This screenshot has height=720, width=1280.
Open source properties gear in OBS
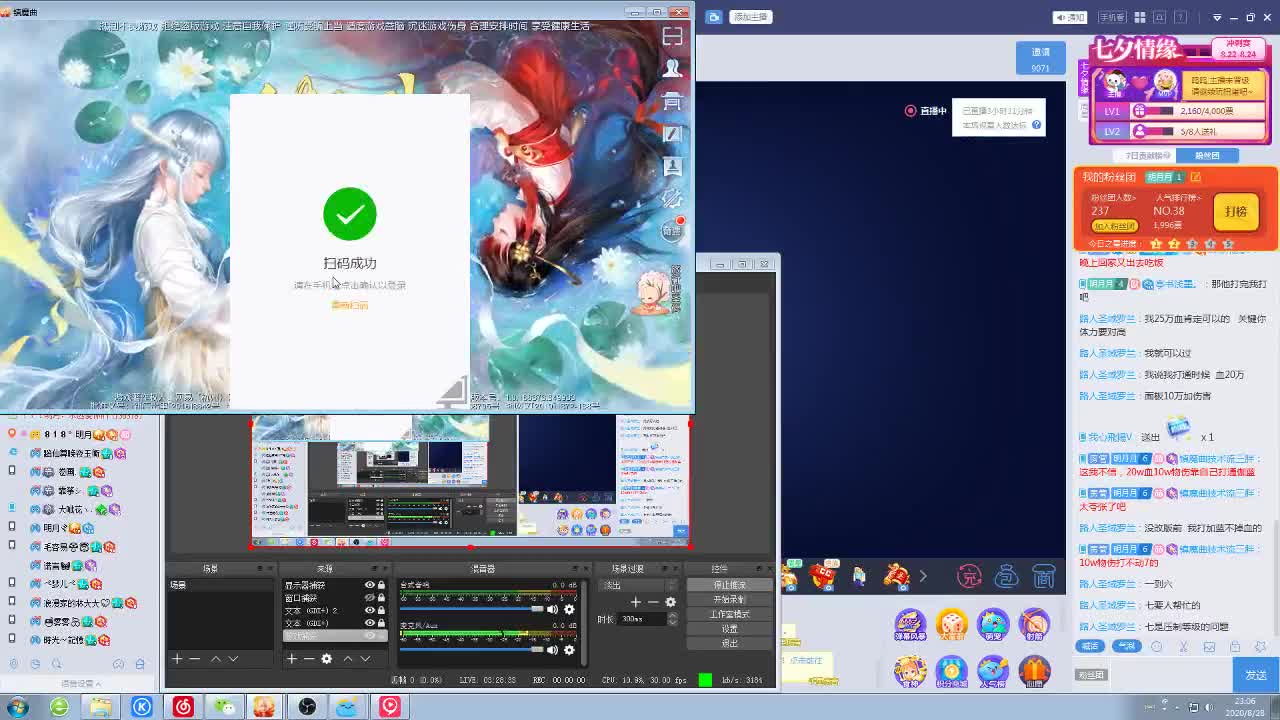326,658
